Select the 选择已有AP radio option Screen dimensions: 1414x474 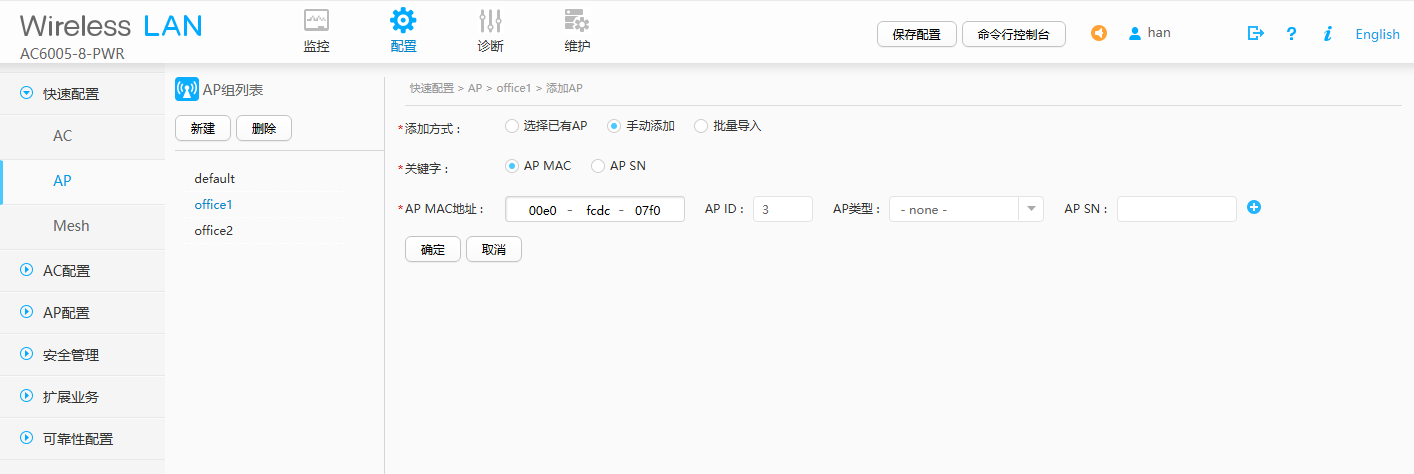(x=513, y=126)
